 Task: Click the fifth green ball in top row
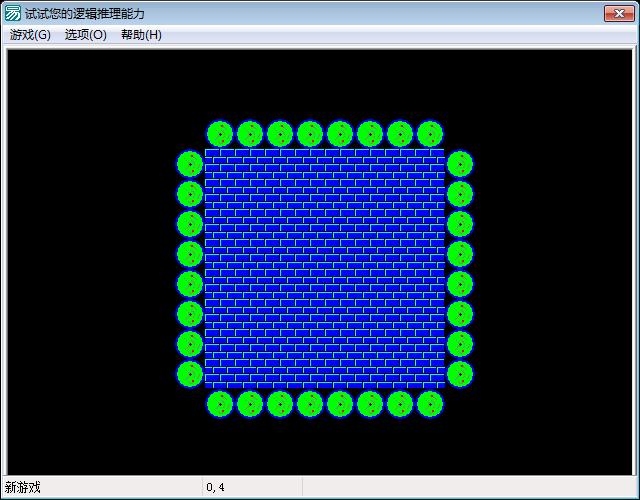340,134
